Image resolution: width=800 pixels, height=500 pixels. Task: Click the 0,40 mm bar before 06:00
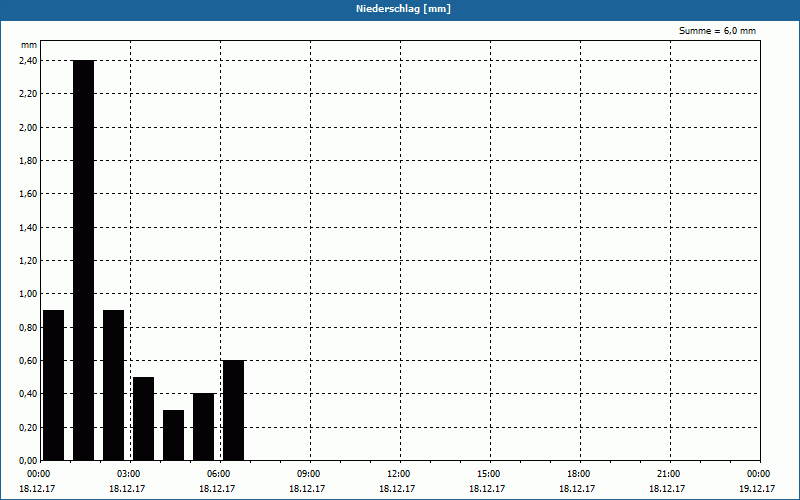tap(204, 427)
